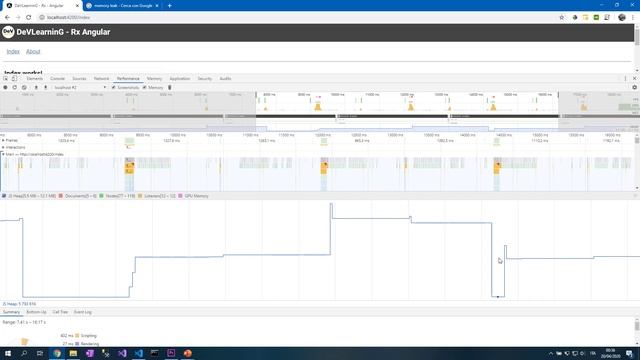640x360 pixels.
Task: Open the DevTools three-dot customize menu
Action: coord(625,78)
